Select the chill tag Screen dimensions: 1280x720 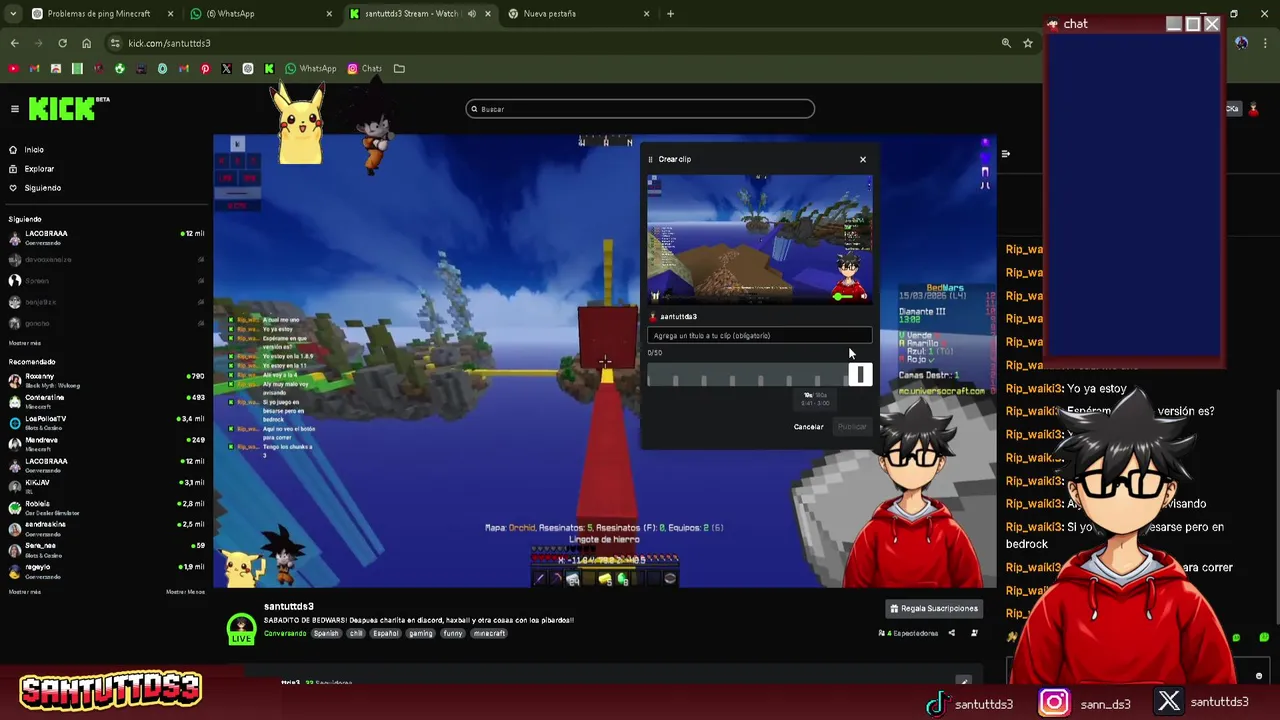pyautogui.click(x=356, y=633)
